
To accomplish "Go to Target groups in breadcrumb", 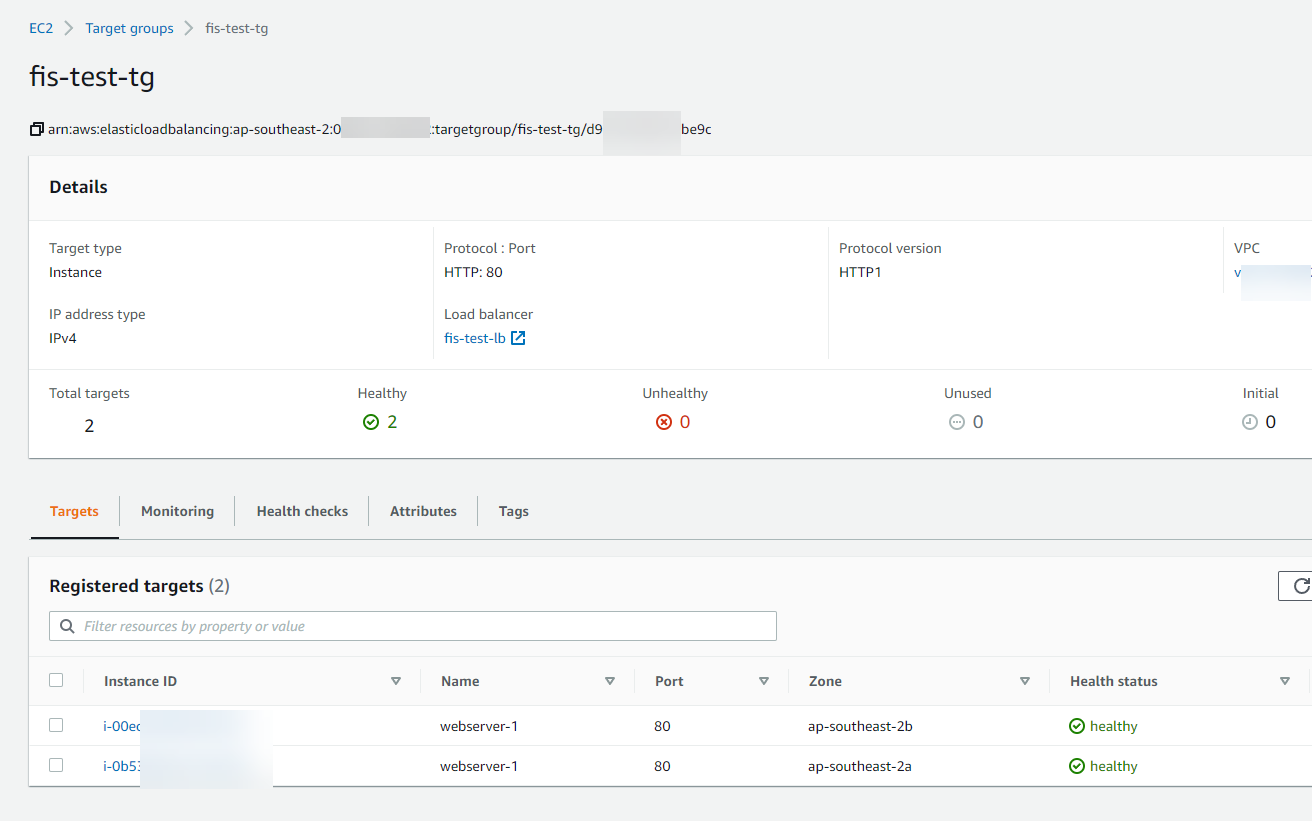I will click(129, 28).
